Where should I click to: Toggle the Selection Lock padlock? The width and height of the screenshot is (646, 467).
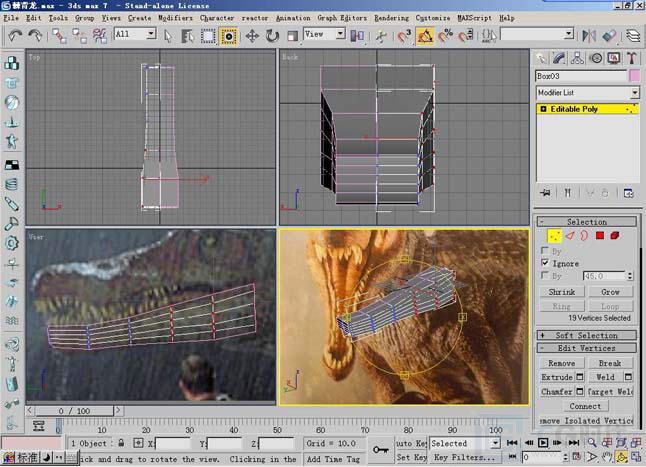[x=121, y=443]
